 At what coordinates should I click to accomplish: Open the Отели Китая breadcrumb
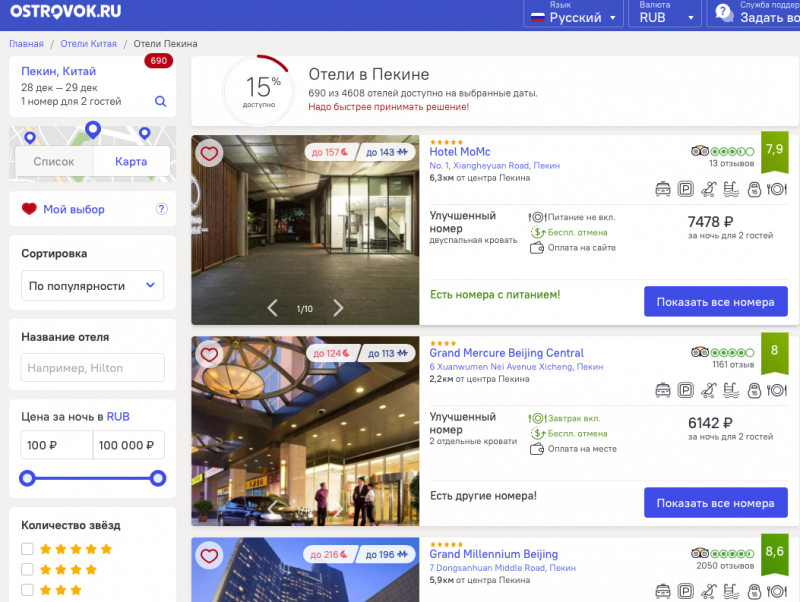tap(88, 44)
